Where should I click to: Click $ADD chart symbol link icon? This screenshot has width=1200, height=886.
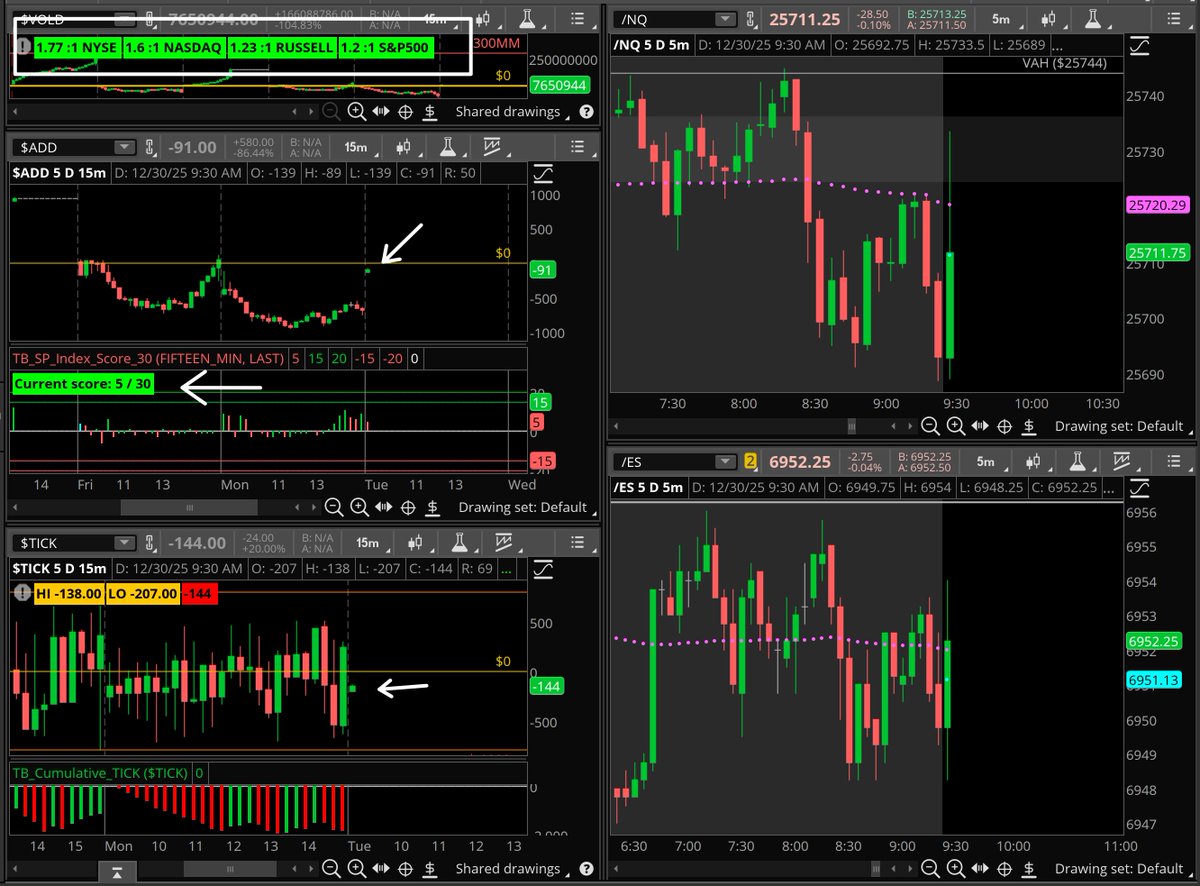point(150,148)
